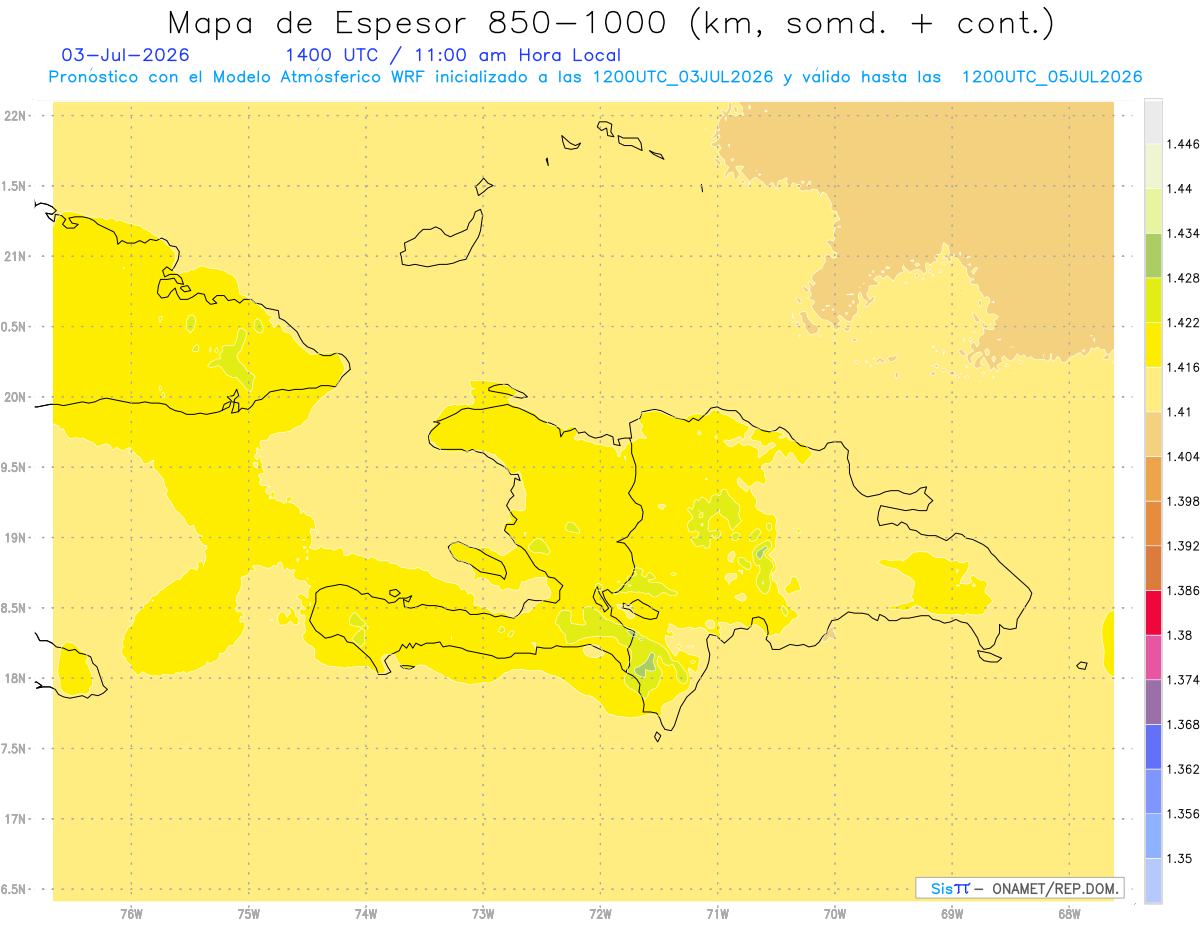This screenshot has width=1200, height=927.
Task: Click the '17N' latitude axis label
Action: pyautogui.click(x=15, y=819)
